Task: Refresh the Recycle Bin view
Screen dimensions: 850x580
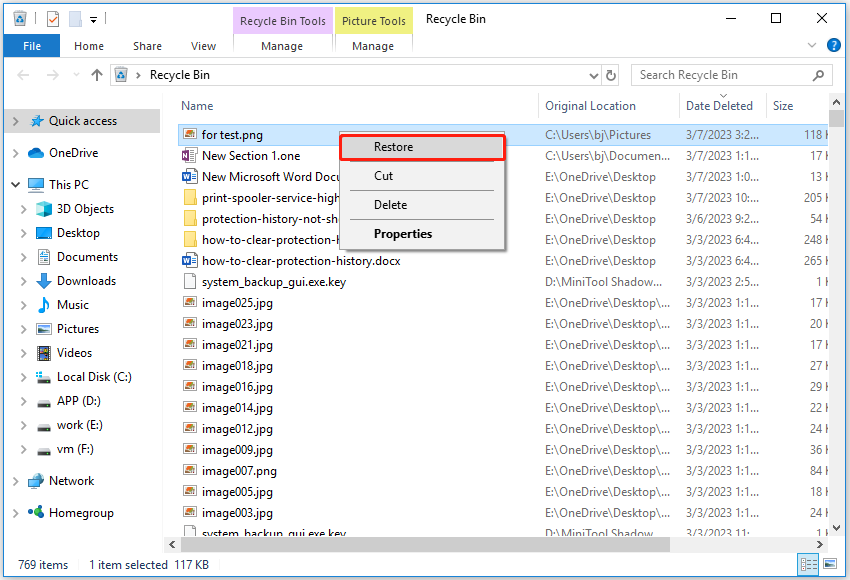Action: point(610,75)
